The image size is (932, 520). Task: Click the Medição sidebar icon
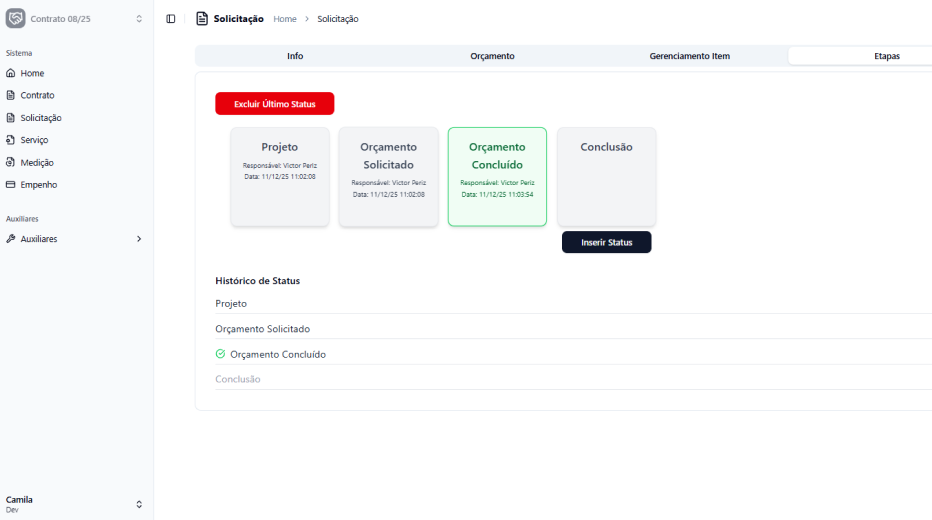[x=11, y=162]
